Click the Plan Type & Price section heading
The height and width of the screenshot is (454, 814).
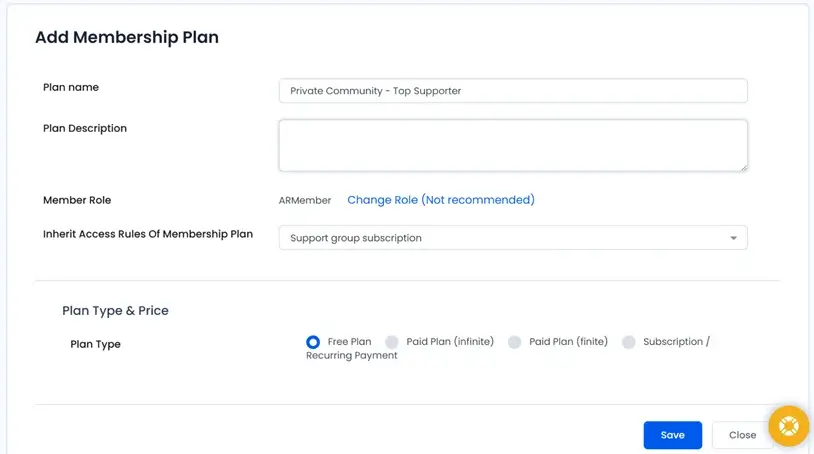click(115, 311)
